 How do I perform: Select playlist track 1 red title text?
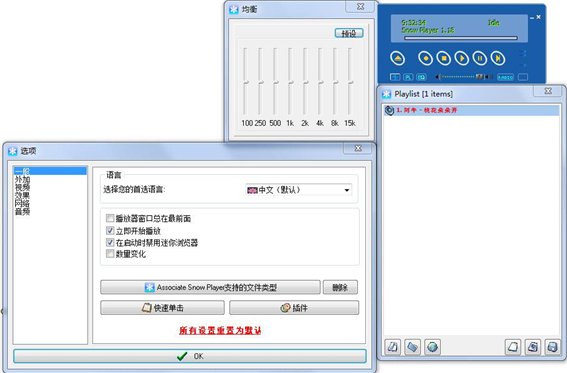(x=426, y=110)
